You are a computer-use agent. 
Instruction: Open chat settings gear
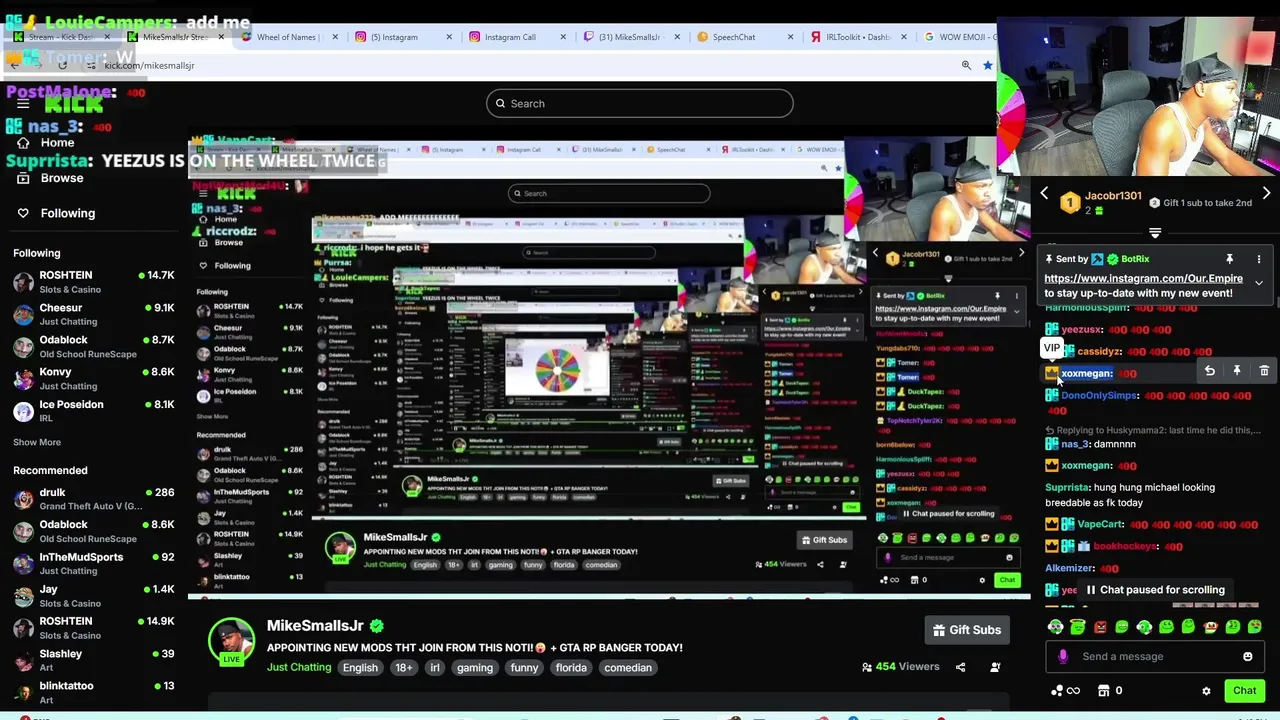pos(1206,691)
